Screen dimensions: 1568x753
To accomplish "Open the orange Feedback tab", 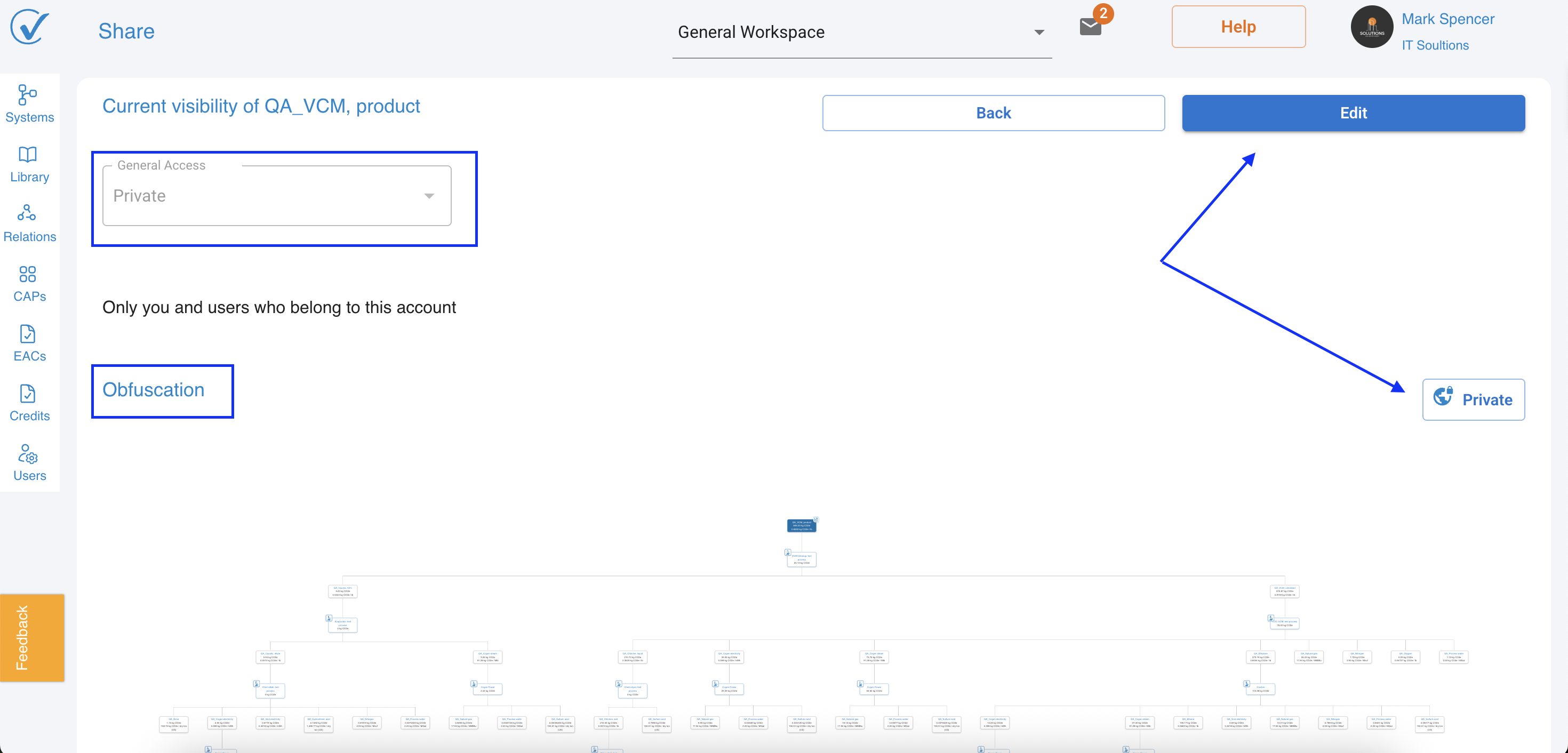I will [31, 637].
